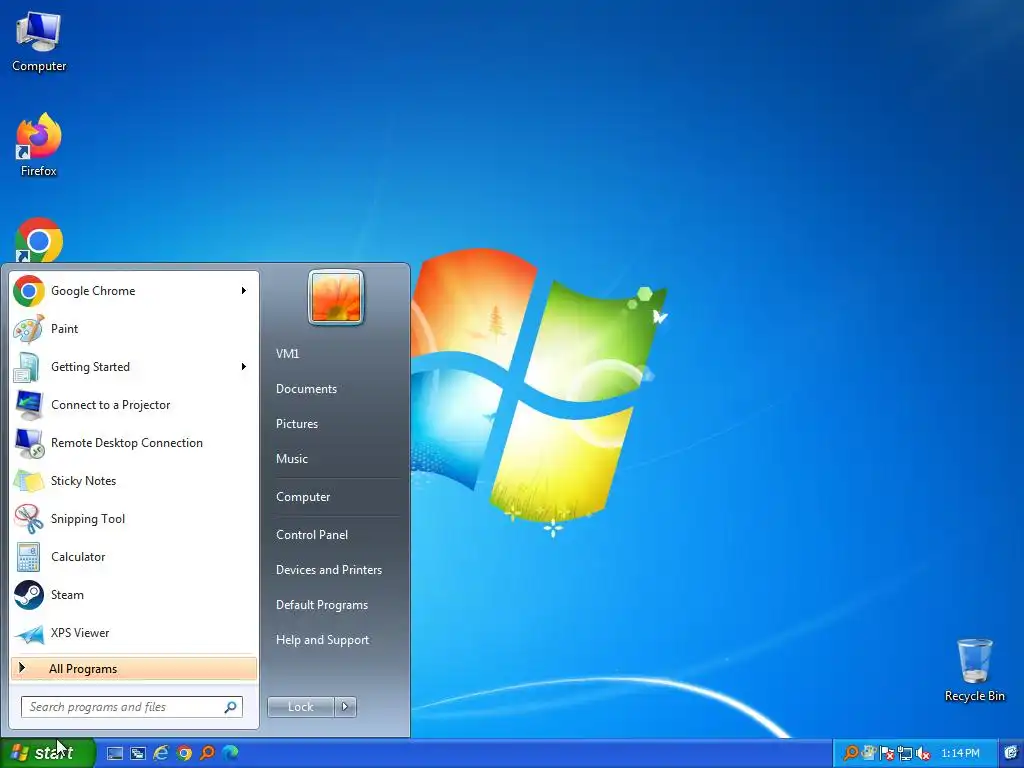Open Steam from the Start menu
Viewport: 1024px width, 768px height.
[134, 594]
